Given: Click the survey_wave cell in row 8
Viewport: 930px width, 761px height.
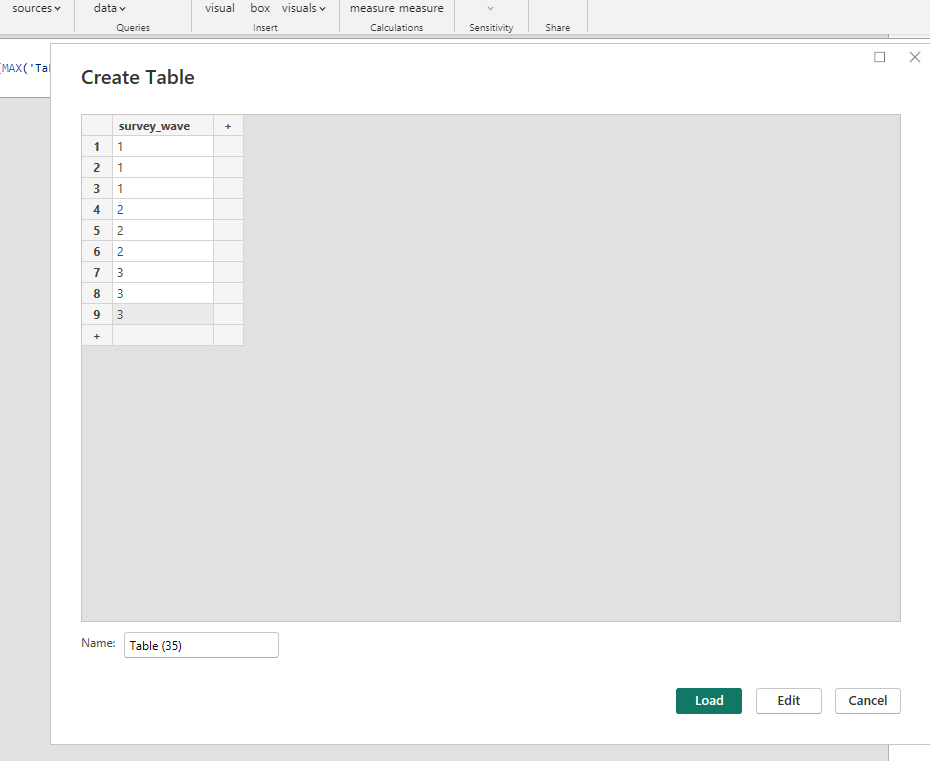Looking at the screenshot, I should [x=163, y=294].
